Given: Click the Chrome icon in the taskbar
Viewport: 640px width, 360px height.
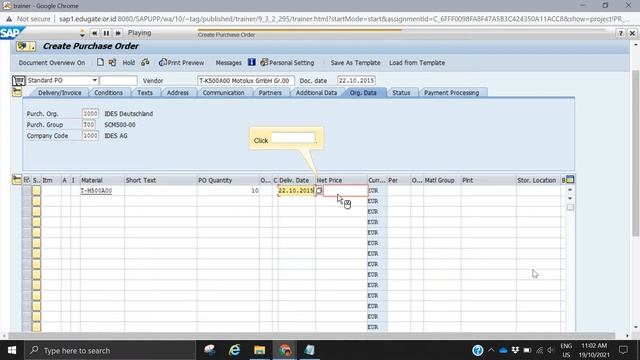Looking at the screenshot, I should coord(285,350).
